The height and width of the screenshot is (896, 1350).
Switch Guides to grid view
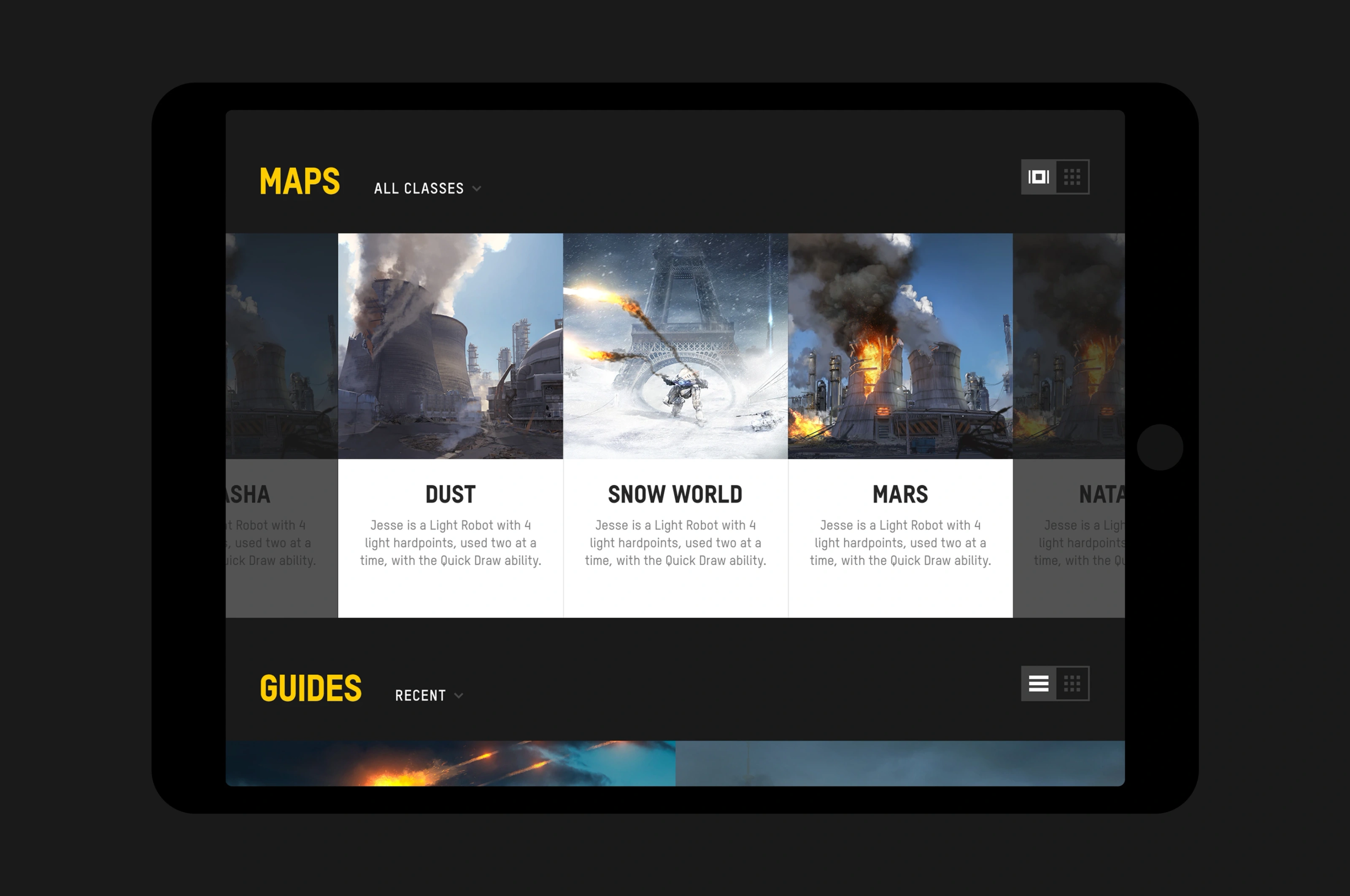point(1072,683)
